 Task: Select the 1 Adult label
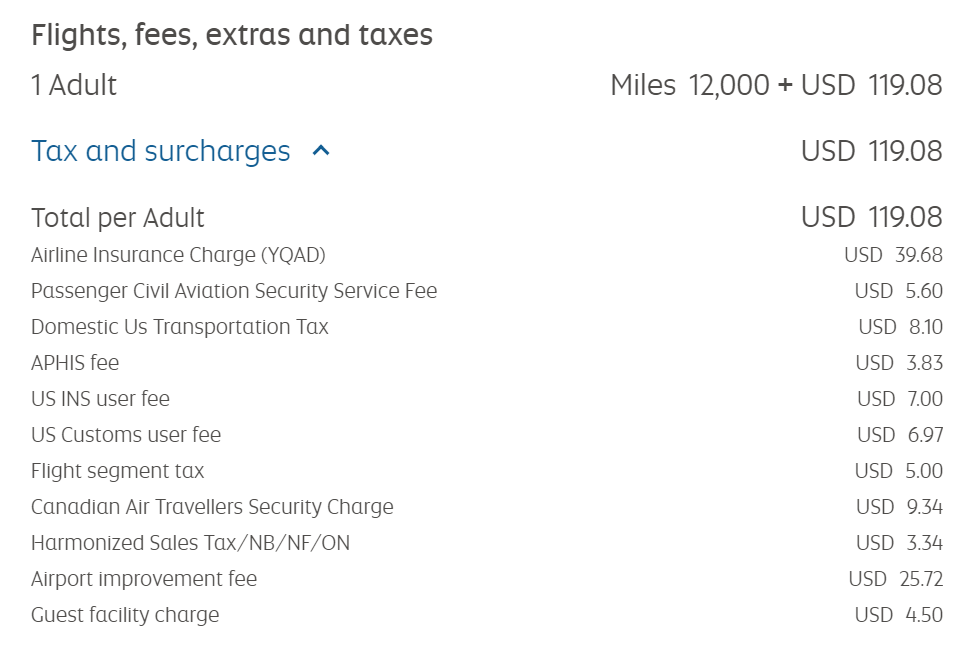[x=74, y=85]
